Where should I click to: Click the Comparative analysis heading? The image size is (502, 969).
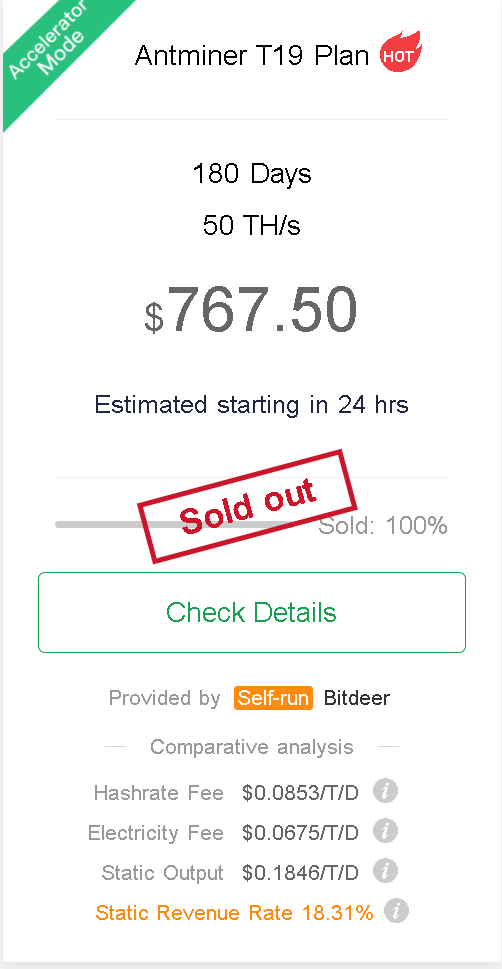[x=252, y=747]
